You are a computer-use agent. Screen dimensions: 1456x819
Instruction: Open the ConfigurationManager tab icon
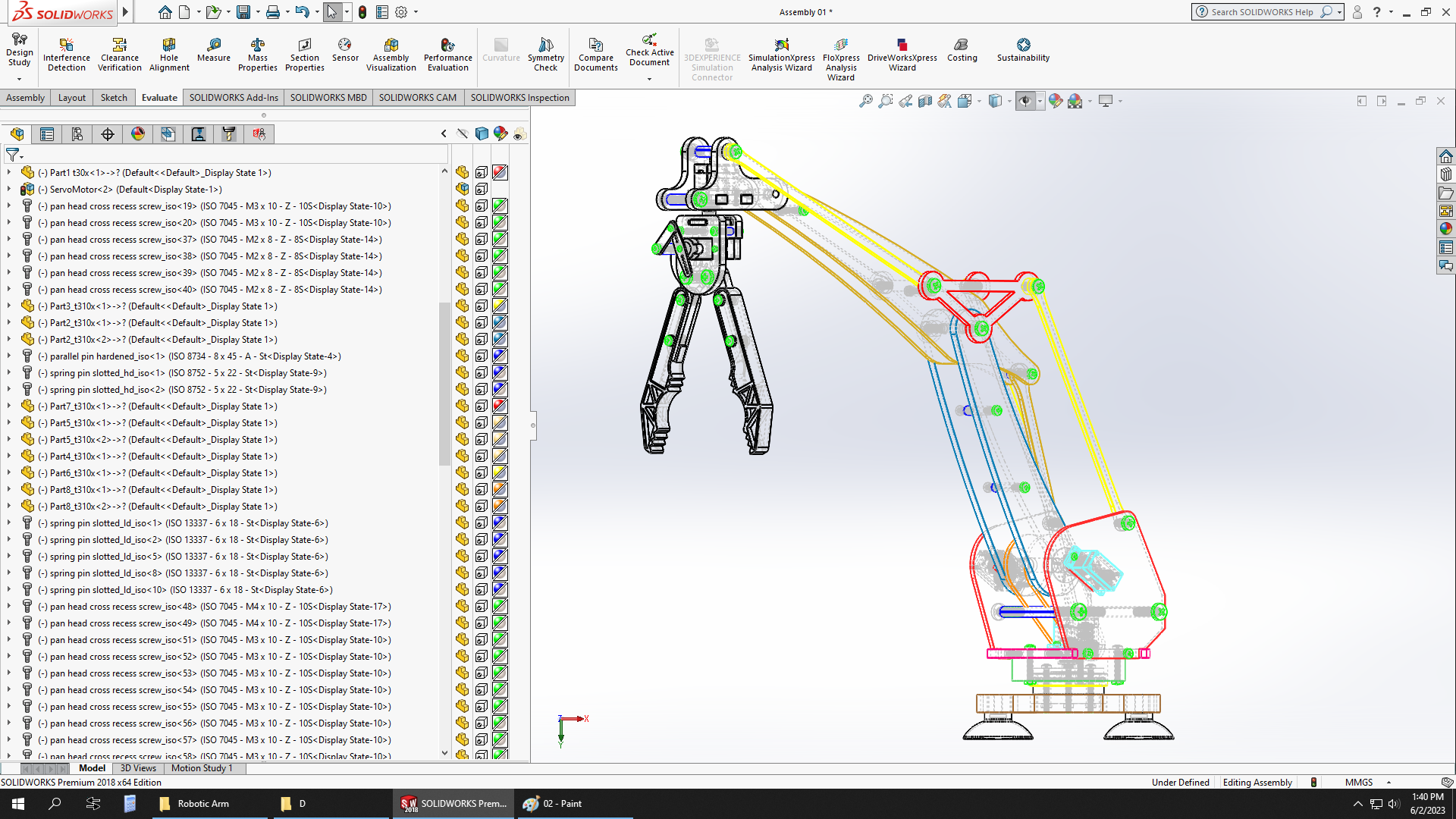77,134
